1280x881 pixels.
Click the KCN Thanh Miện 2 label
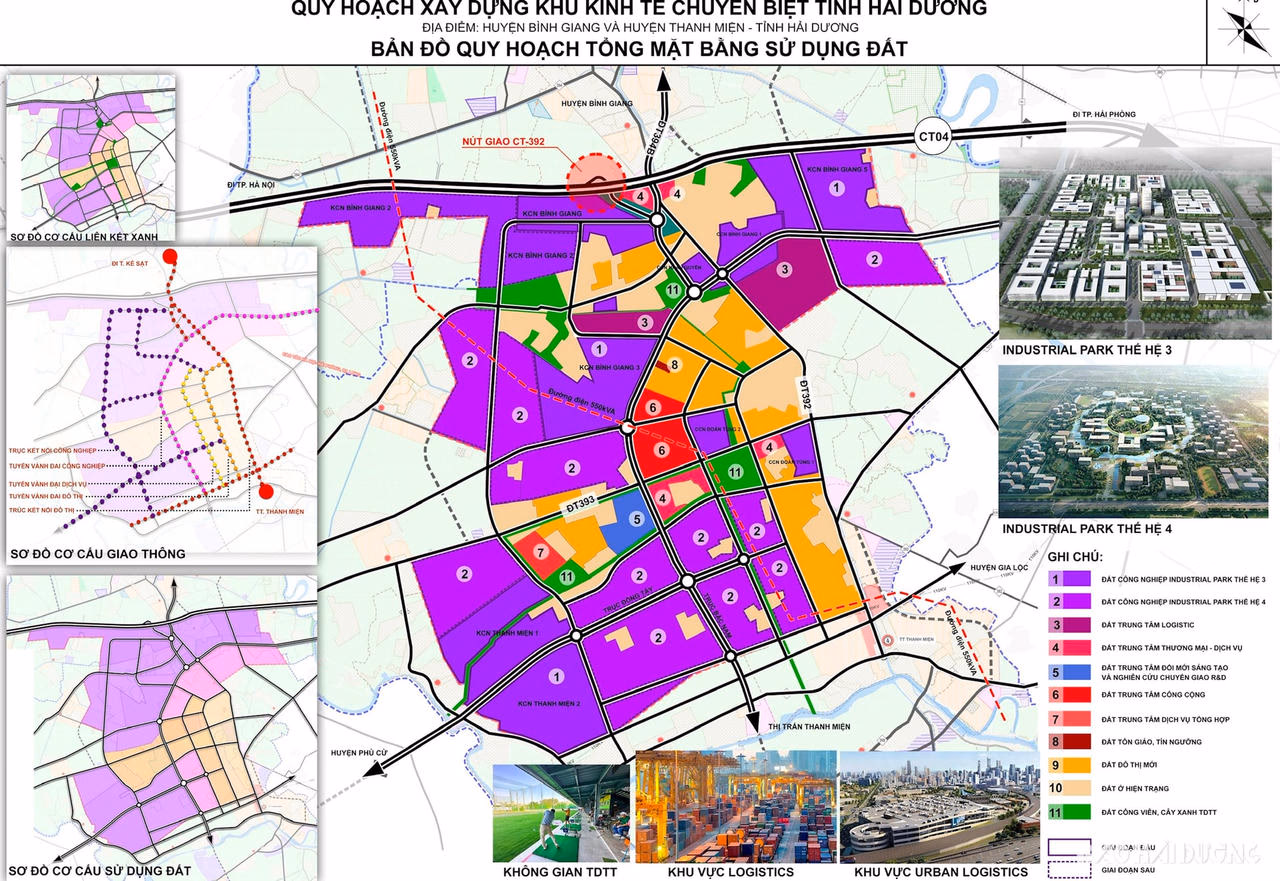[549, 705]
